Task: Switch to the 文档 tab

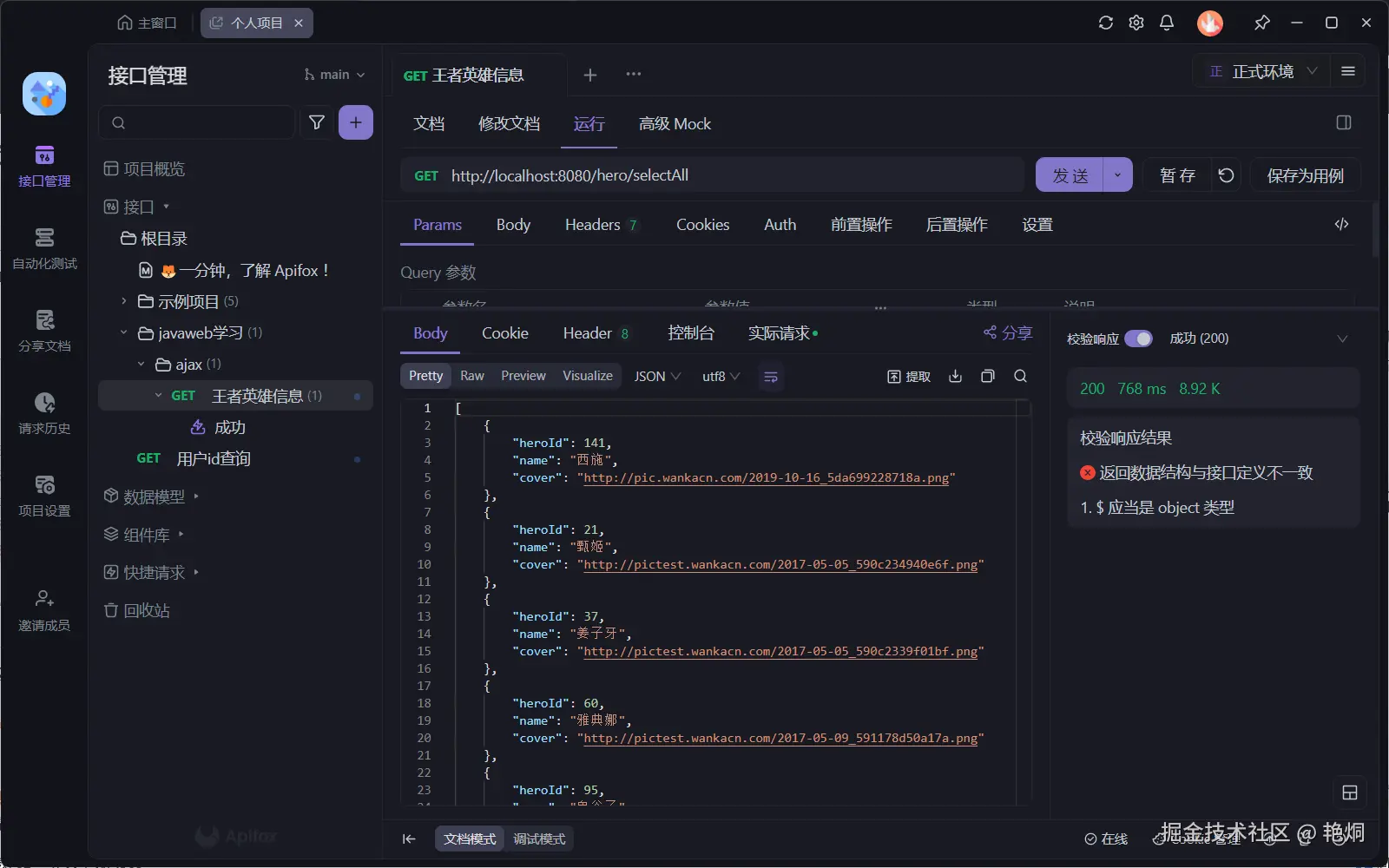Action: coord(429,123)
